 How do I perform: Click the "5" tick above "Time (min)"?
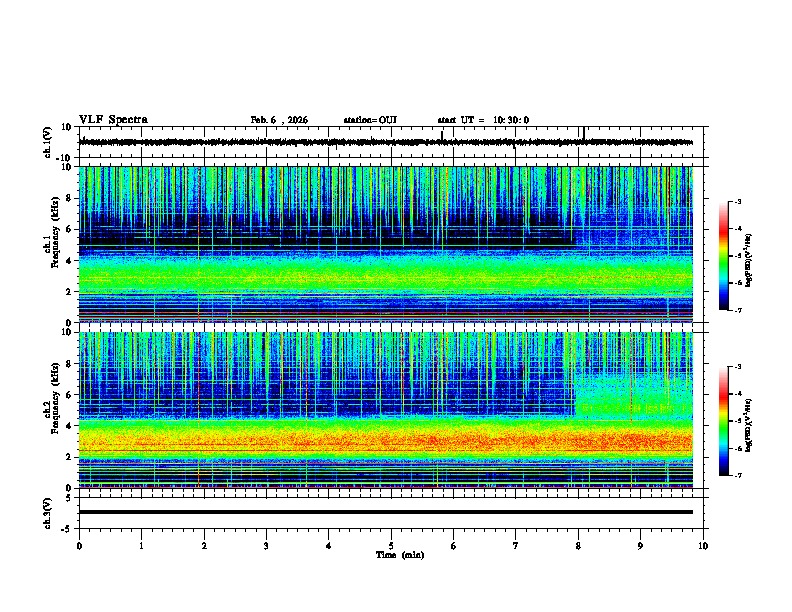click(391, 546)
